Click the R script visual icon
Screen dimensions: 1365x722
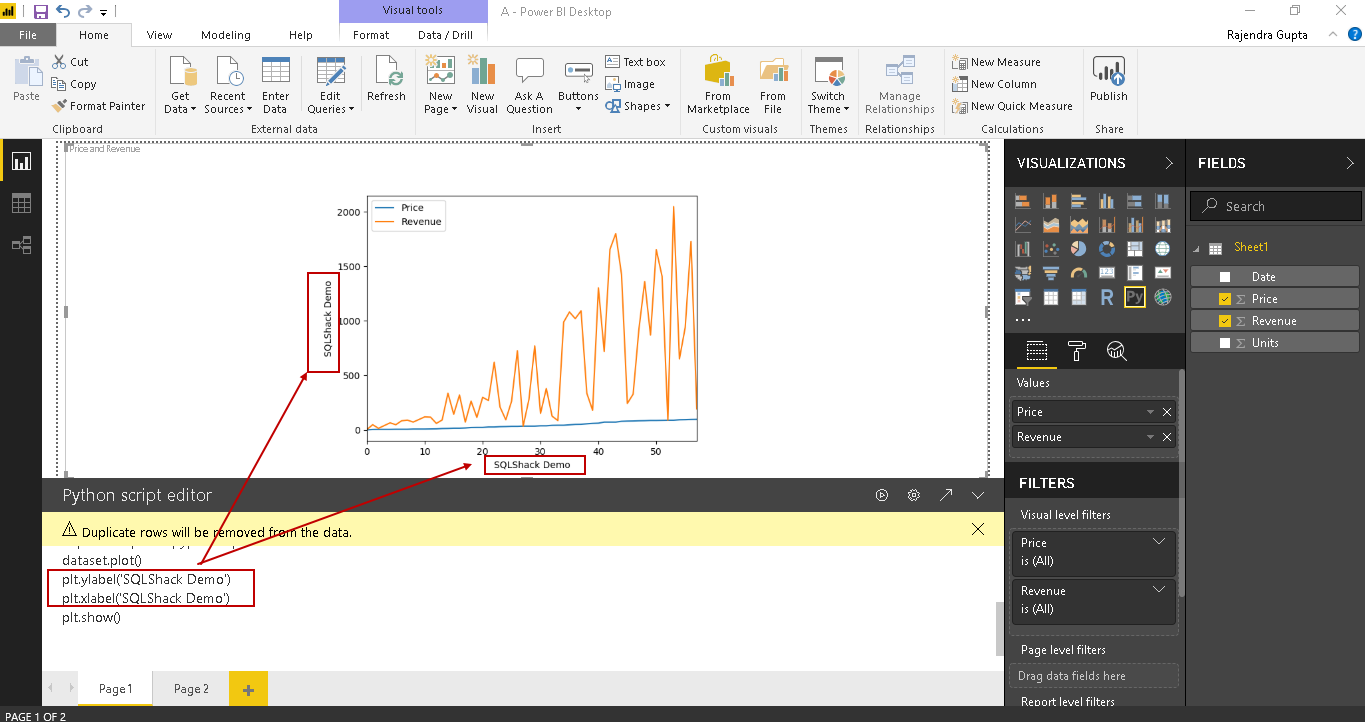point(1106,297)
